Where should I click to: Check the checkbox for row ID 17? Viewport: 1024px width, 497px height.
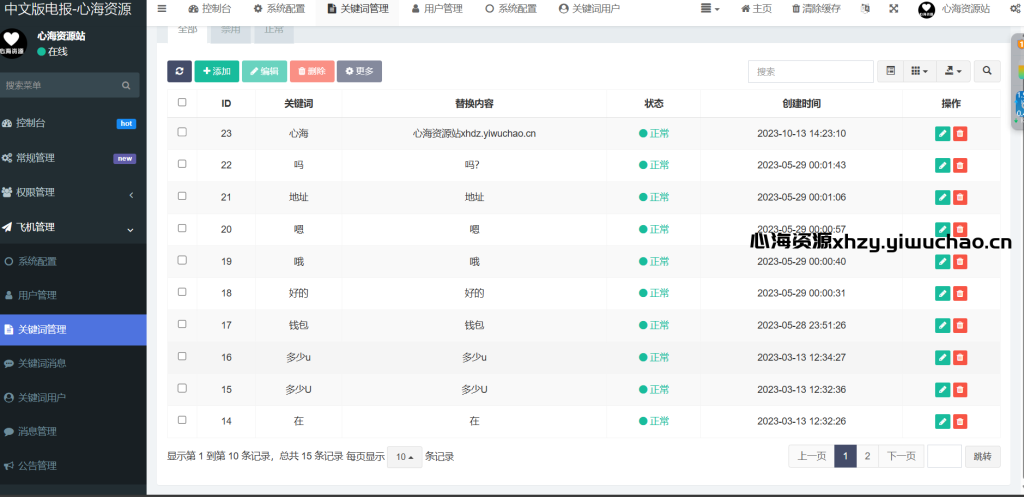tap(182, 324)
